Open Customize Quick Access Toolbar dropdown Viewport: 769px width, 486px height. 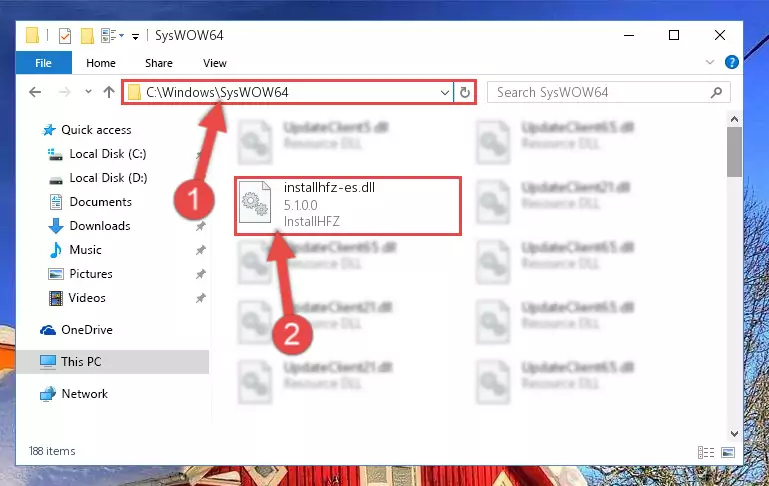tap(135, 36)
